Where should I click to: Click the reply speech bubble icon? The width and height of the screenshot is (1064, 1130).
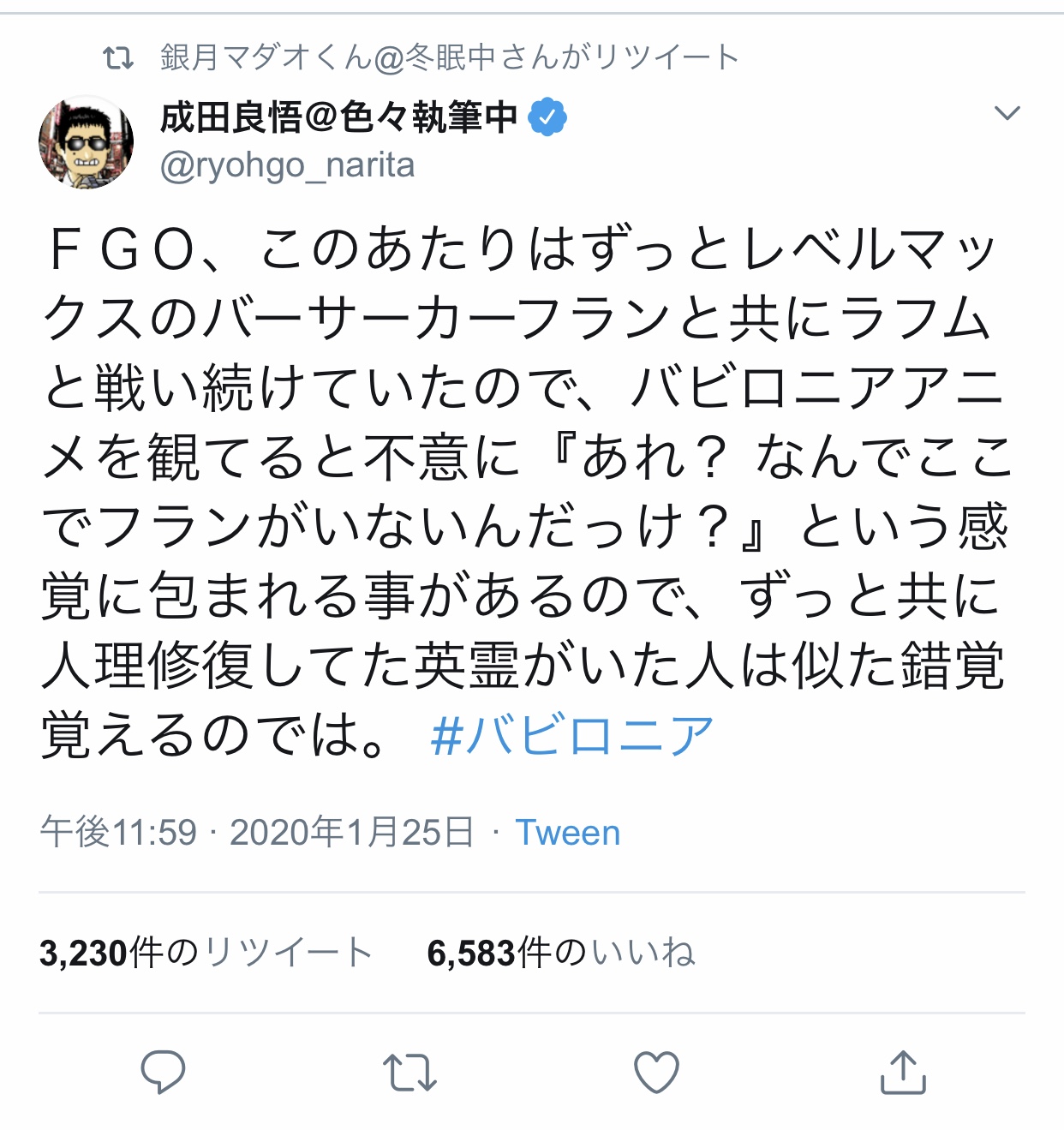(163, 1071)
